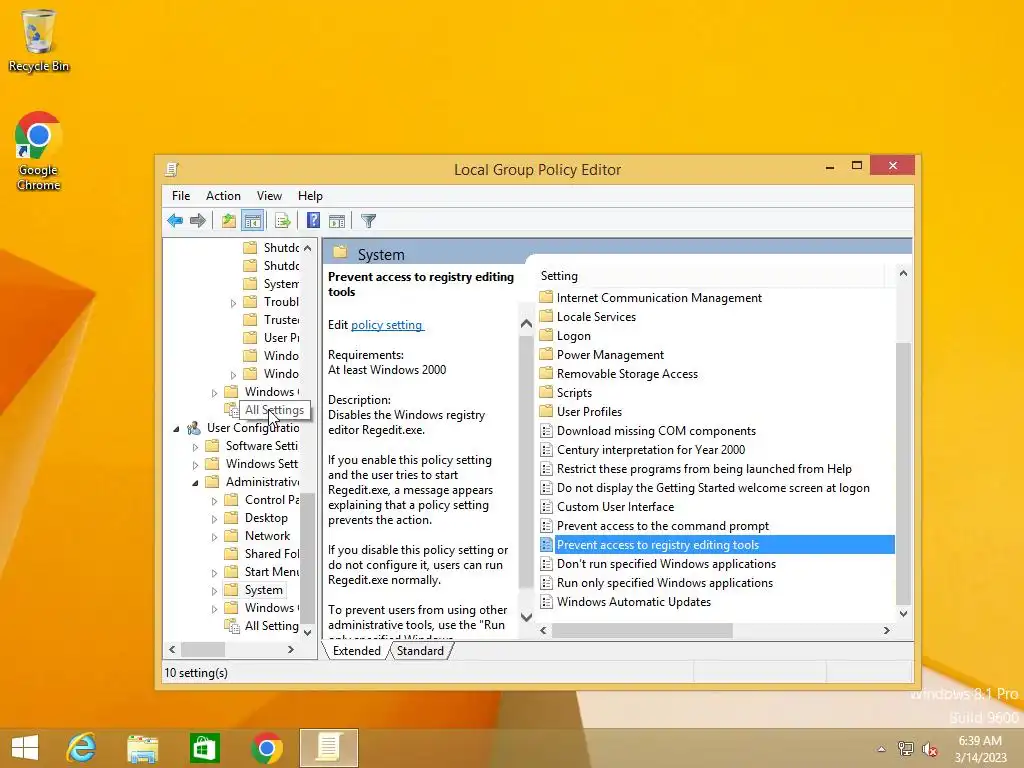The width and height of the screenshot is (1024, 768).
Task: Open the Windows Store taskbar icon
Action: [204, 748]
